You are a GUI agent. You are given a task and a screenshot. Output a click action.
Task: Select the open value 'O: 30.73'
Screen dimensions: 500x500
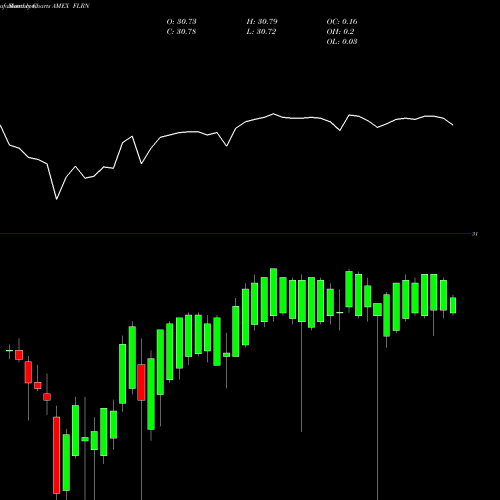pos(181,22)
